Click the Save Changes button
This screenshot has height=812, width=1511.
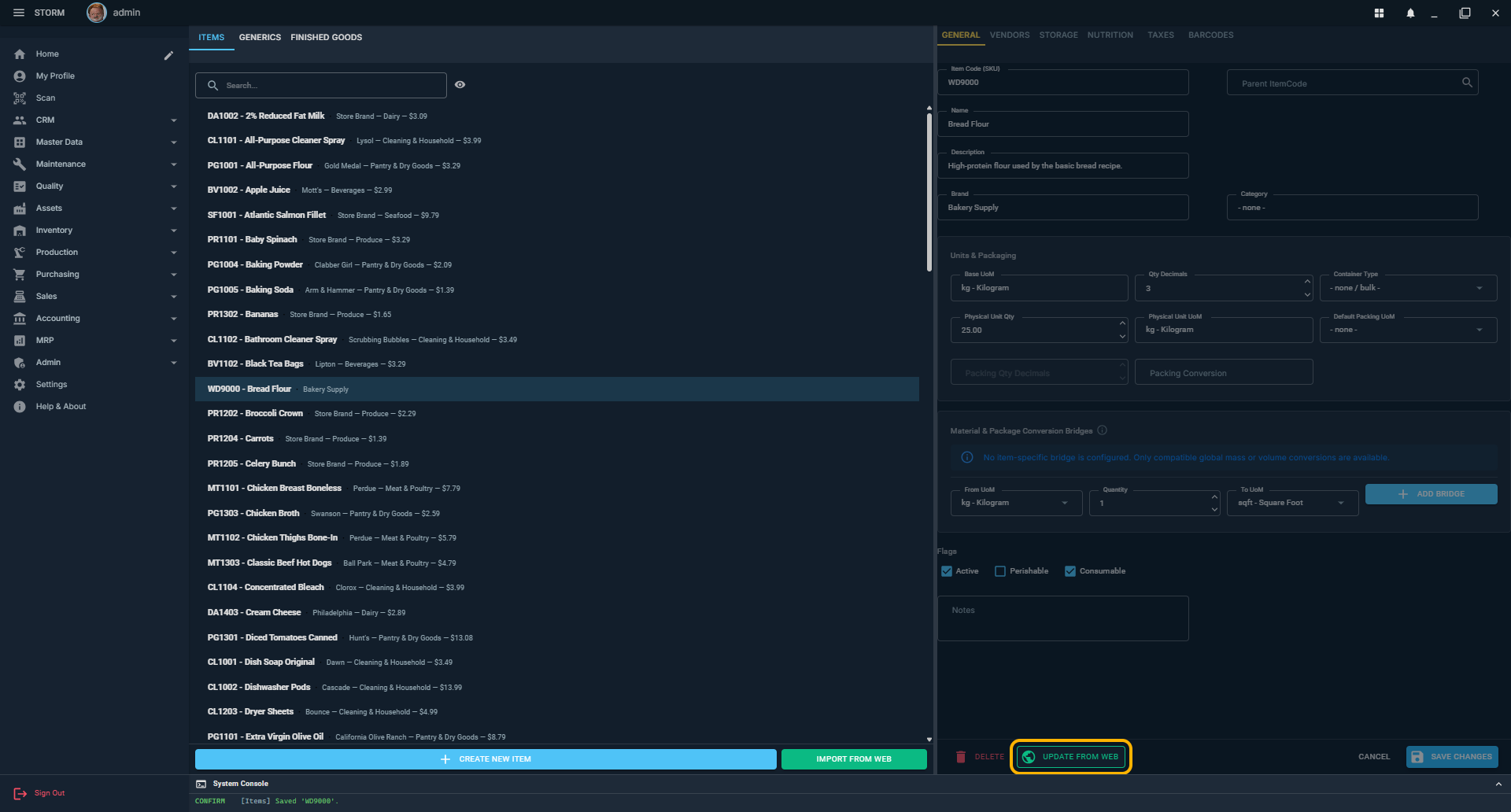(x=1452, y=757)
